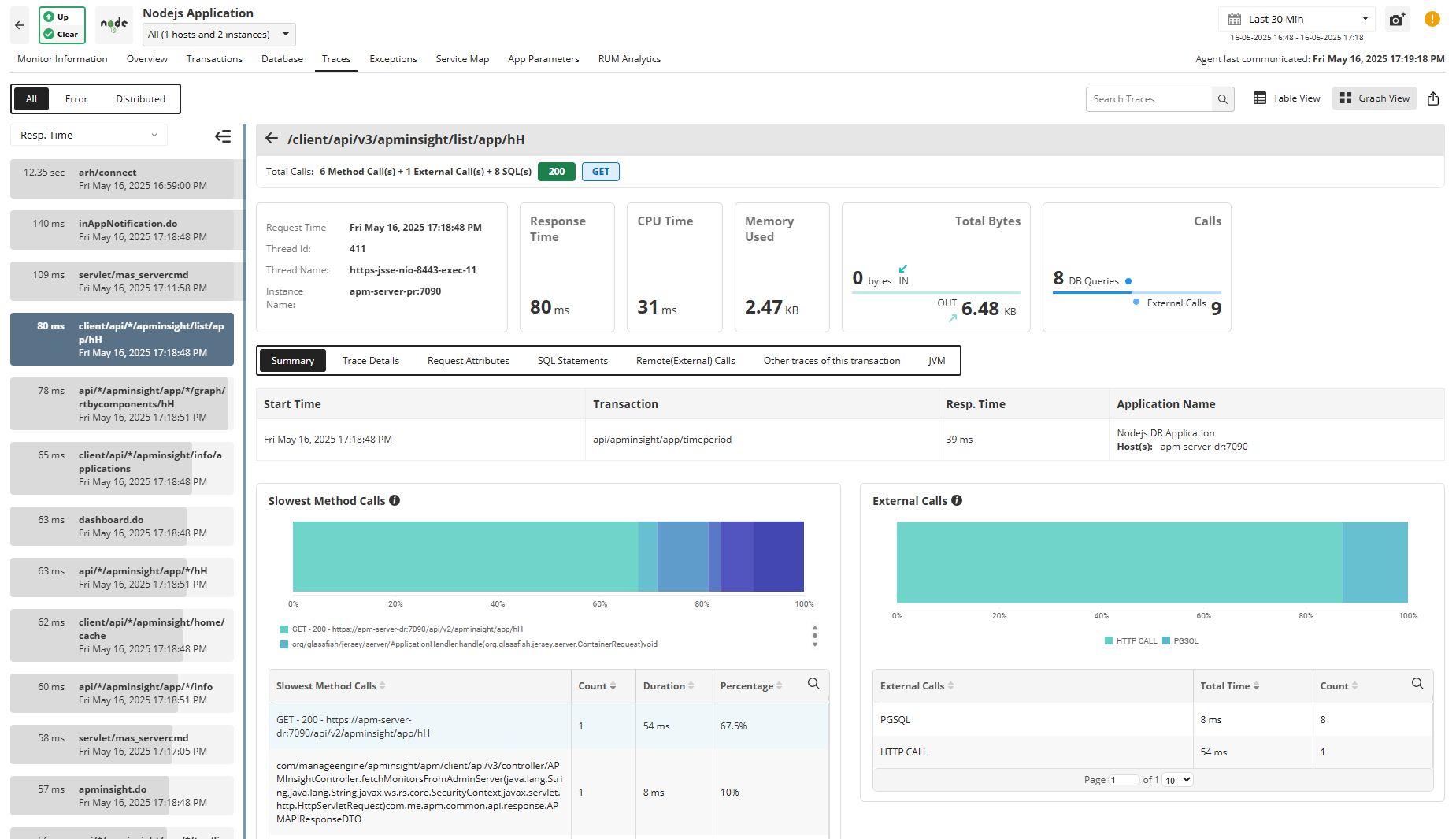Select the SQL Statements tab
Screen dimensions: 1456x839
572,361
